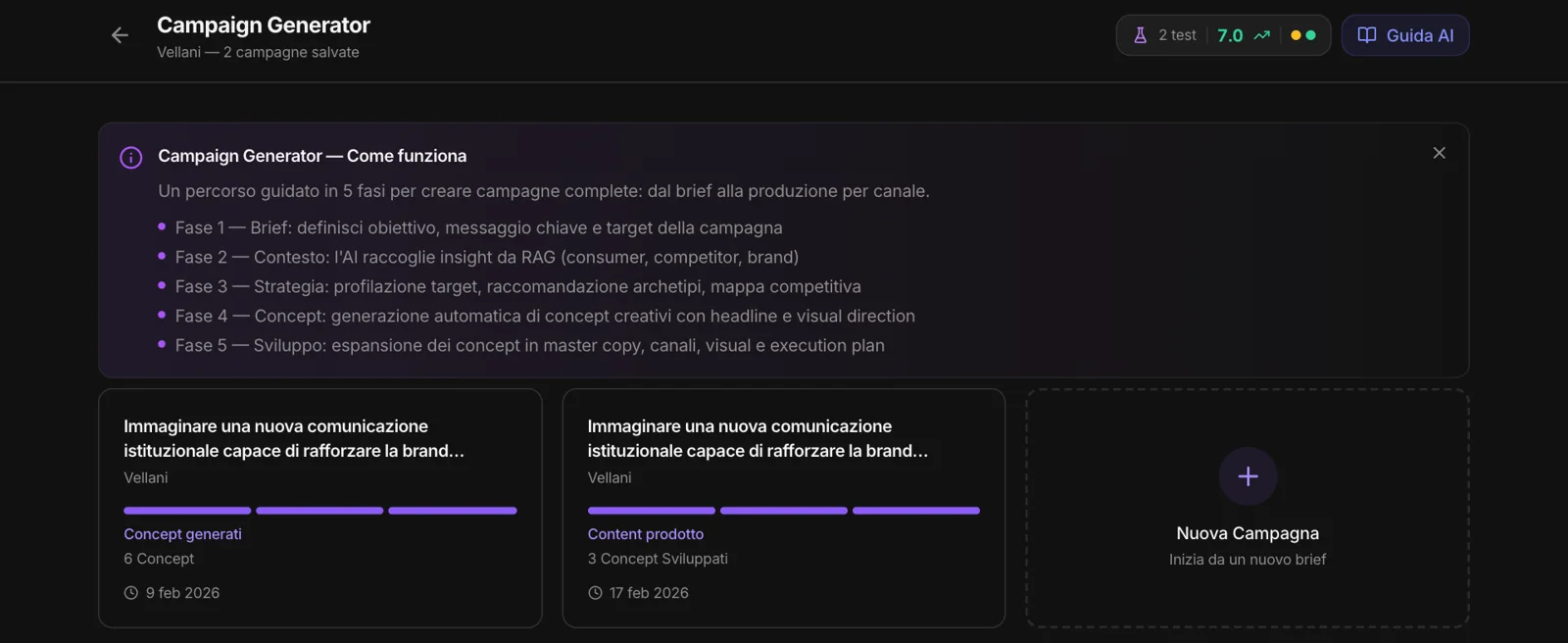
Task: Close the Come funziona info banner
Action: [x=1439, y=153]
